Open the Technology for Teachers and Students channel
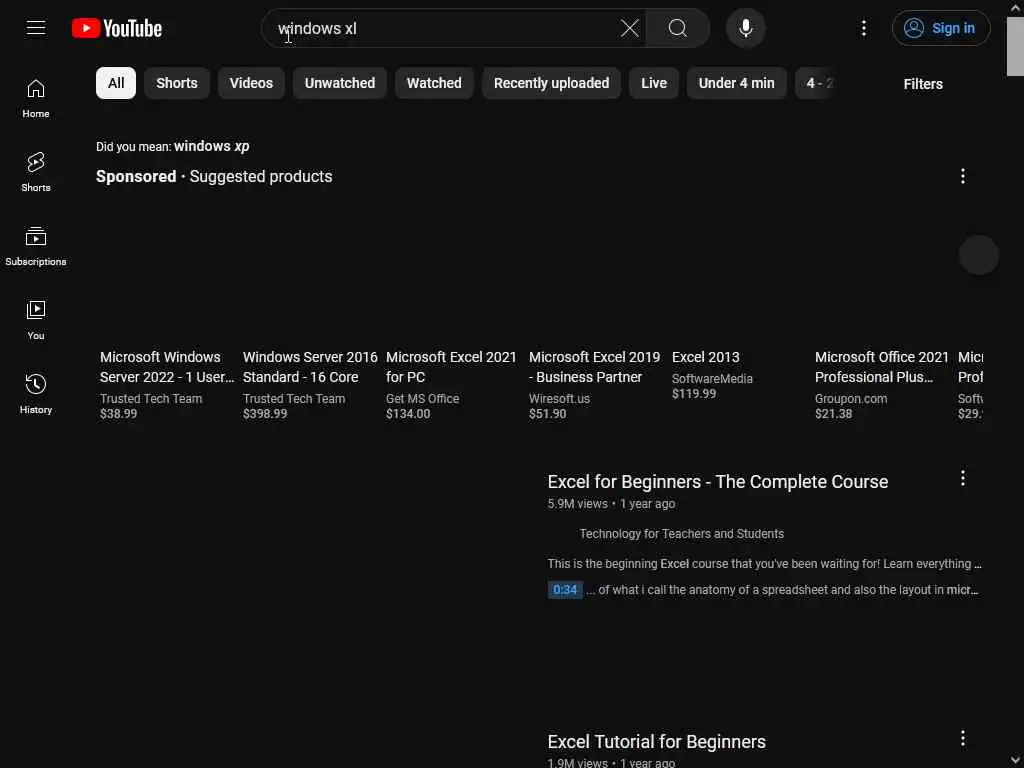 pyautogui.click(x=681, y=534)
